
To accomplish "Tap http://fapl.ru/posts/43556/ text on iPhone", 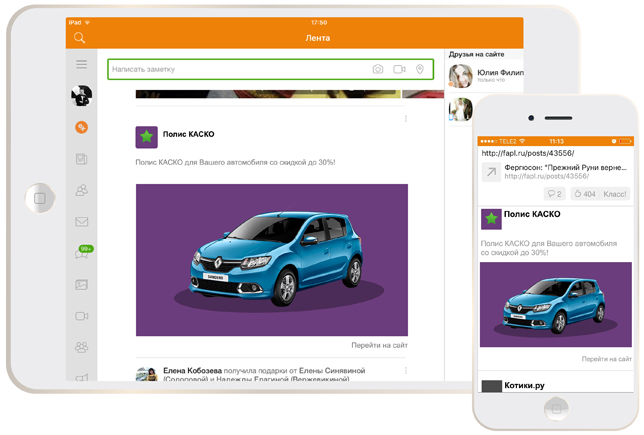I will tap(528, 153).
